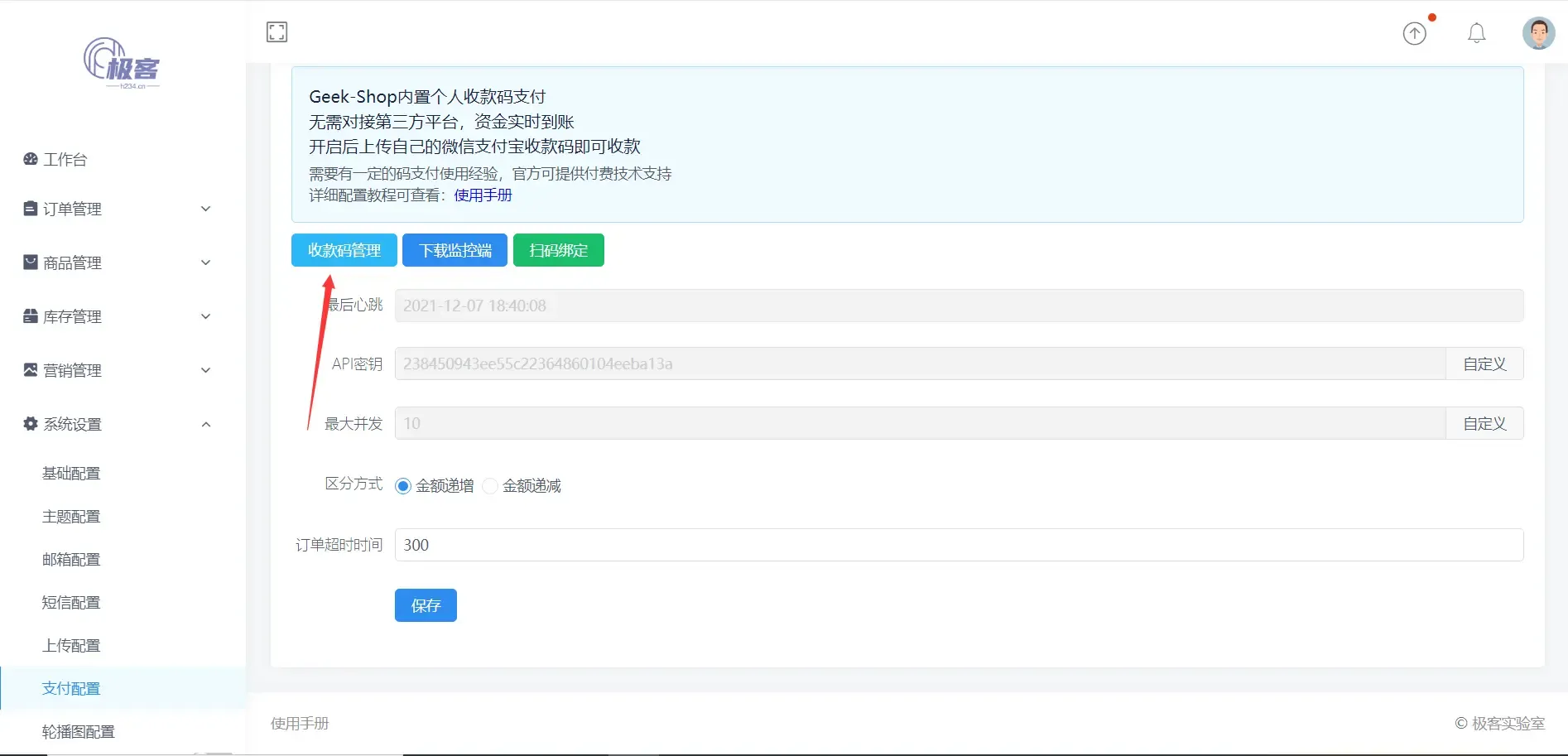Click 自定义 next to API密钥

[x=1484, y=364]
